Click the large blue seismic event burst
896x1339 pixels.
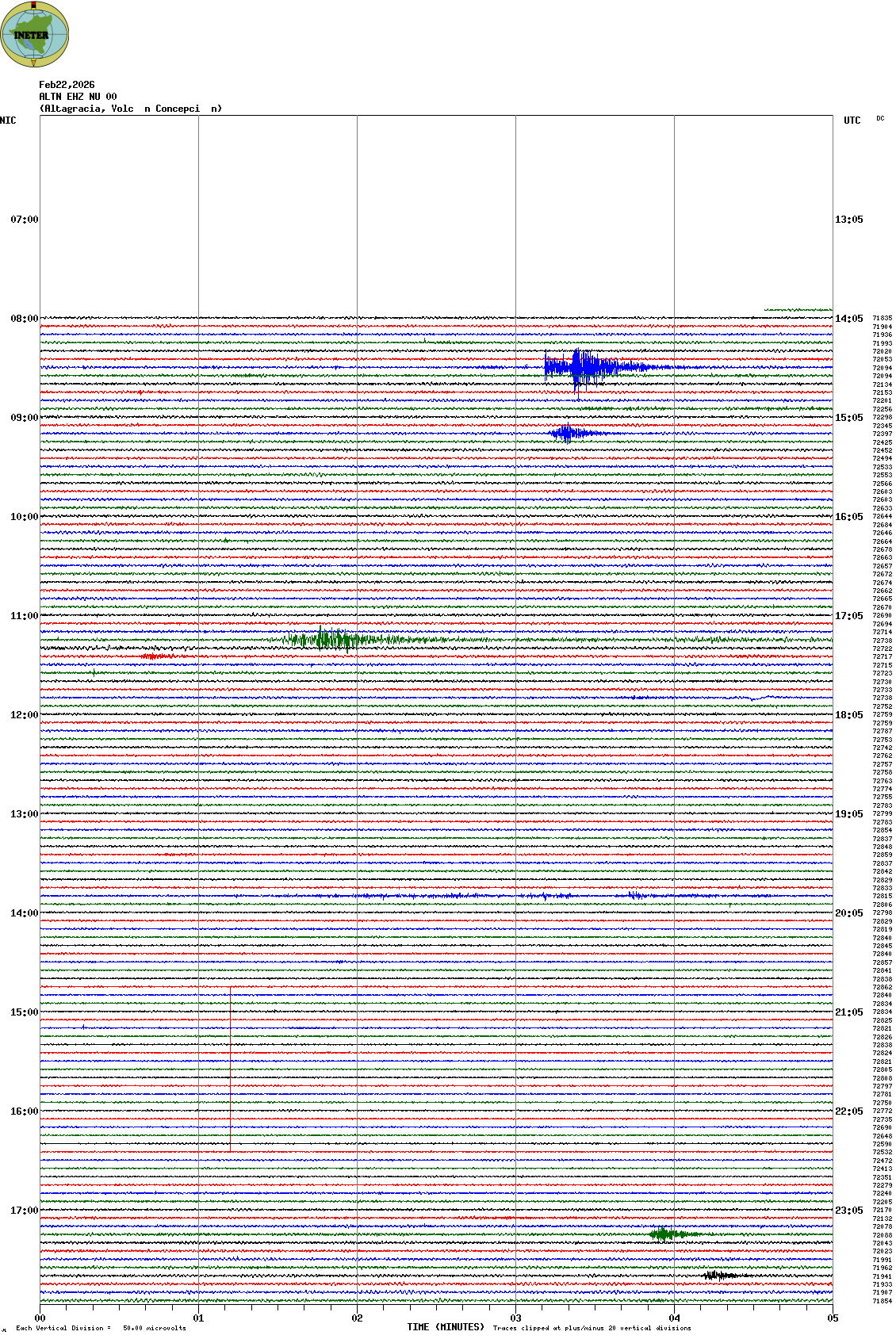click(x=587, y=367)
